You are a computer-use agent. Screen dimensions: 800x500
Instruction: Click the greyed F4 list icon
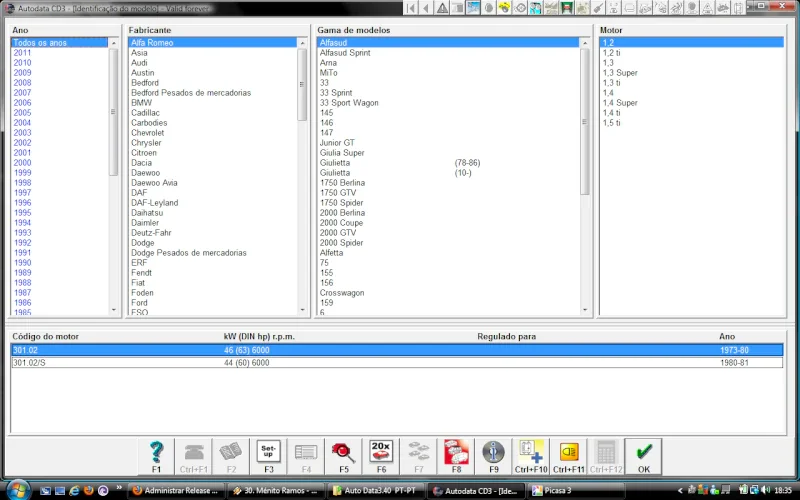pyautogui.click(x=306, y=457)
